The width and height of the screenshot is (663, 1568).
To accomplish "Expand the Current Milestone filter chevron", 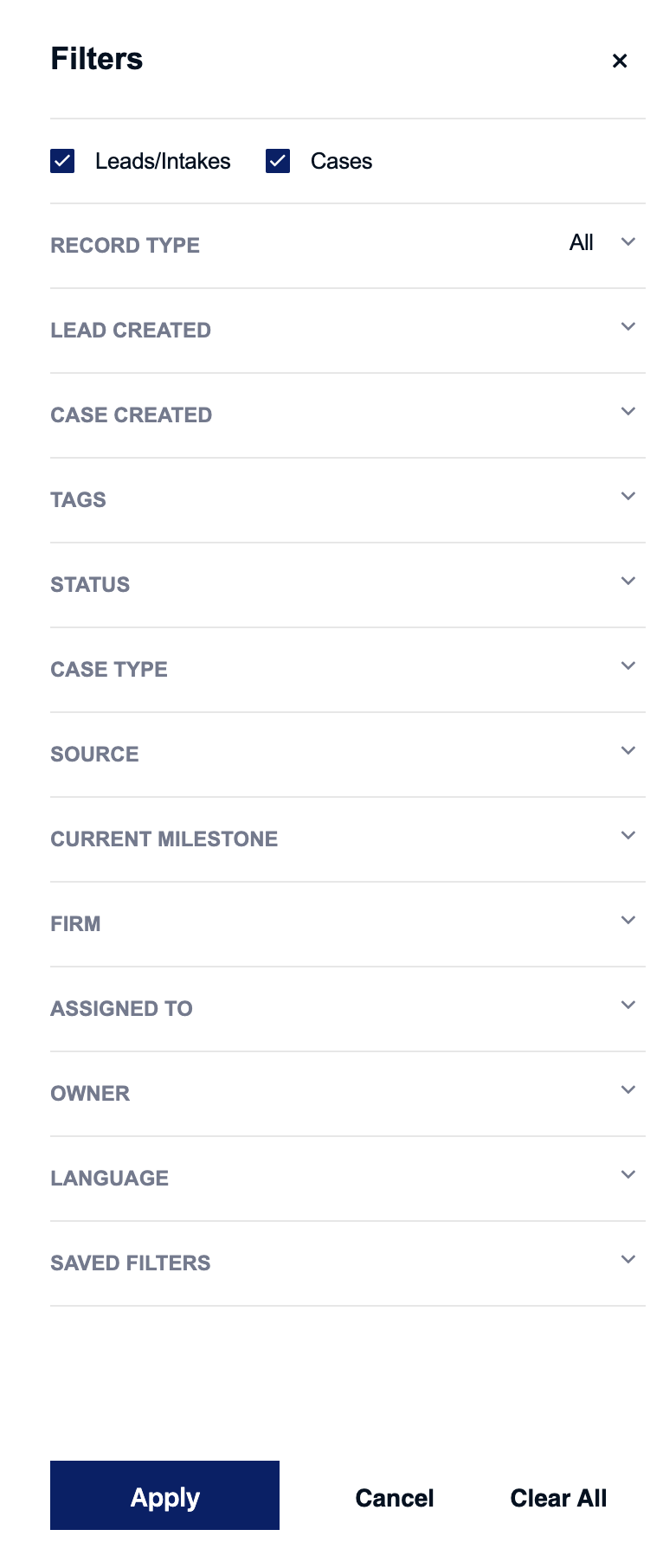I will point(628,835).
